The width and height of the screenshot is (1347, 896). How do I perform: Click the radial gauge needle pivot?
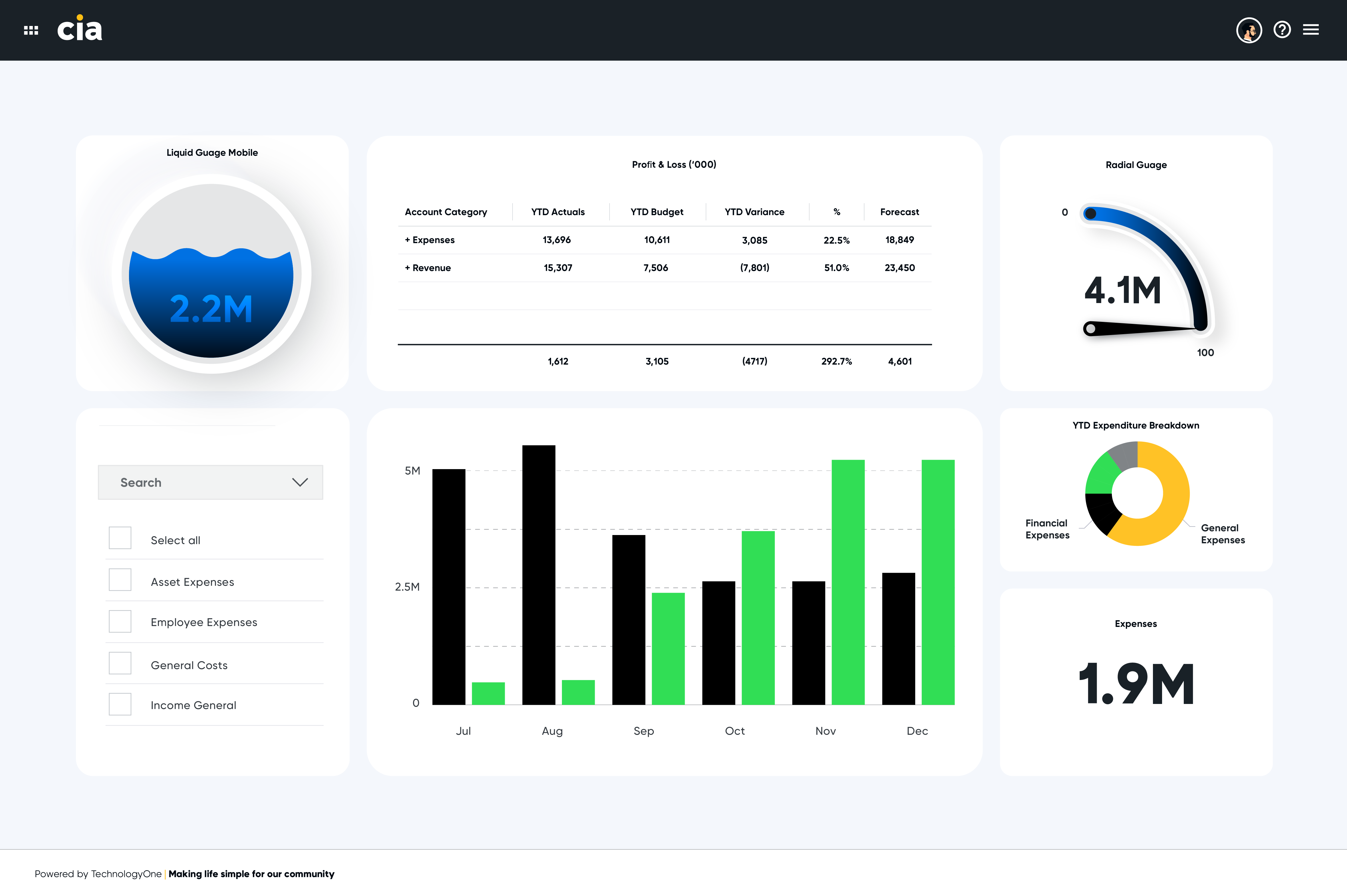point(1090,328)
